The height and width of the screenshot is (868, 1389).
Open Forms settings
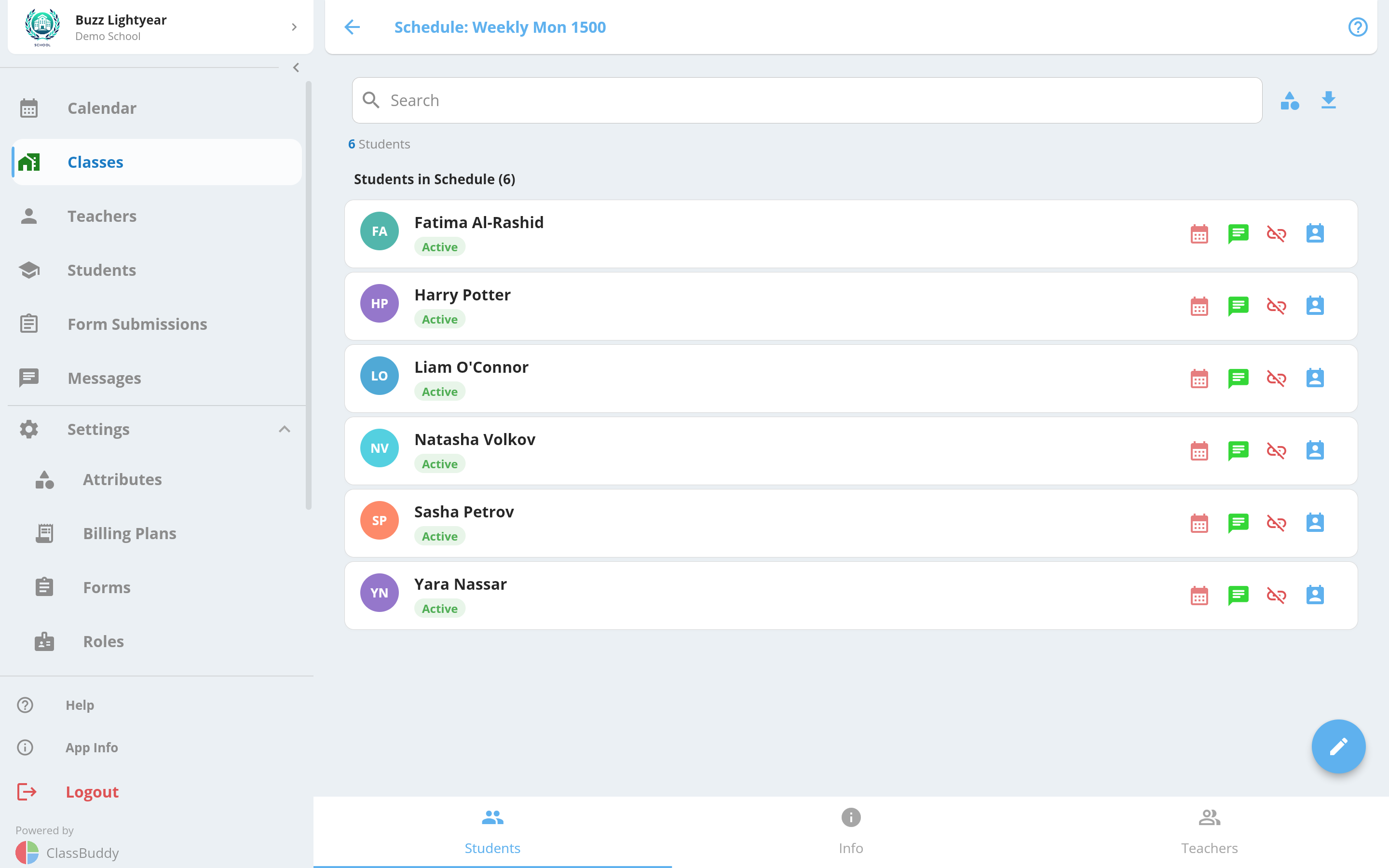163,587
